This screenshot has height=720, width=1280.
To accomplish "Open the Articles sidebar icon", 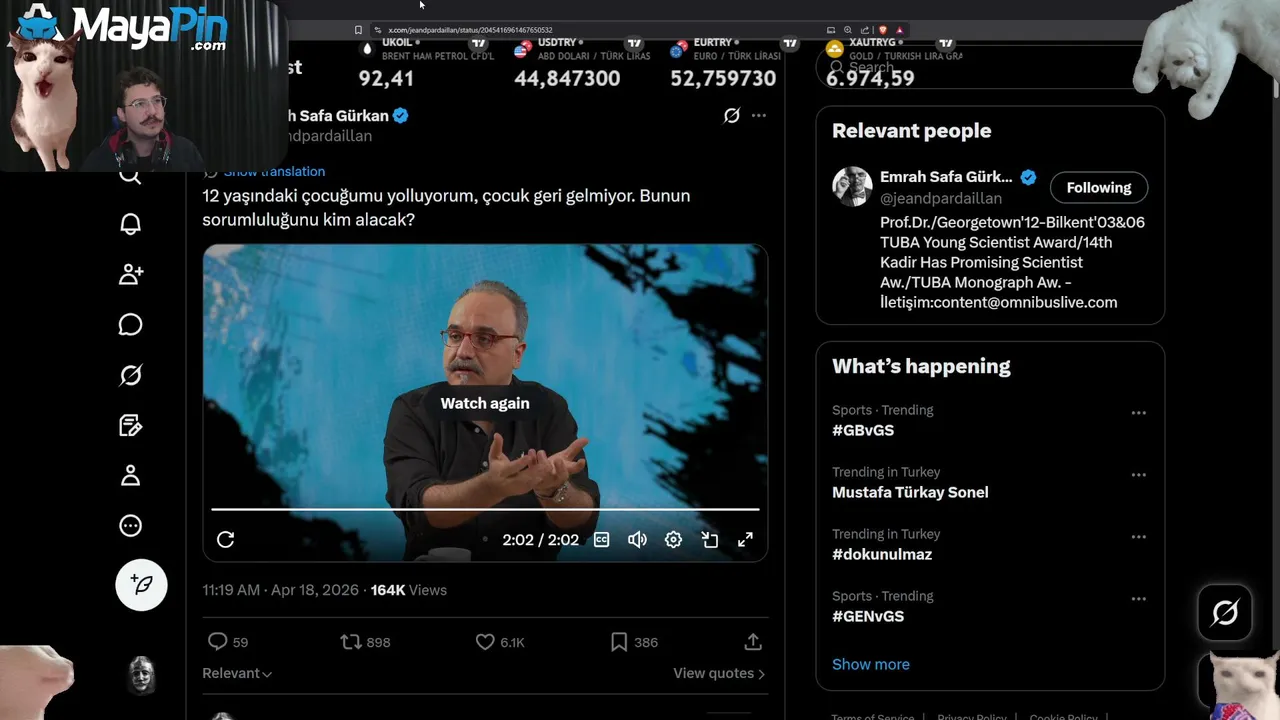I will point(131,426).
